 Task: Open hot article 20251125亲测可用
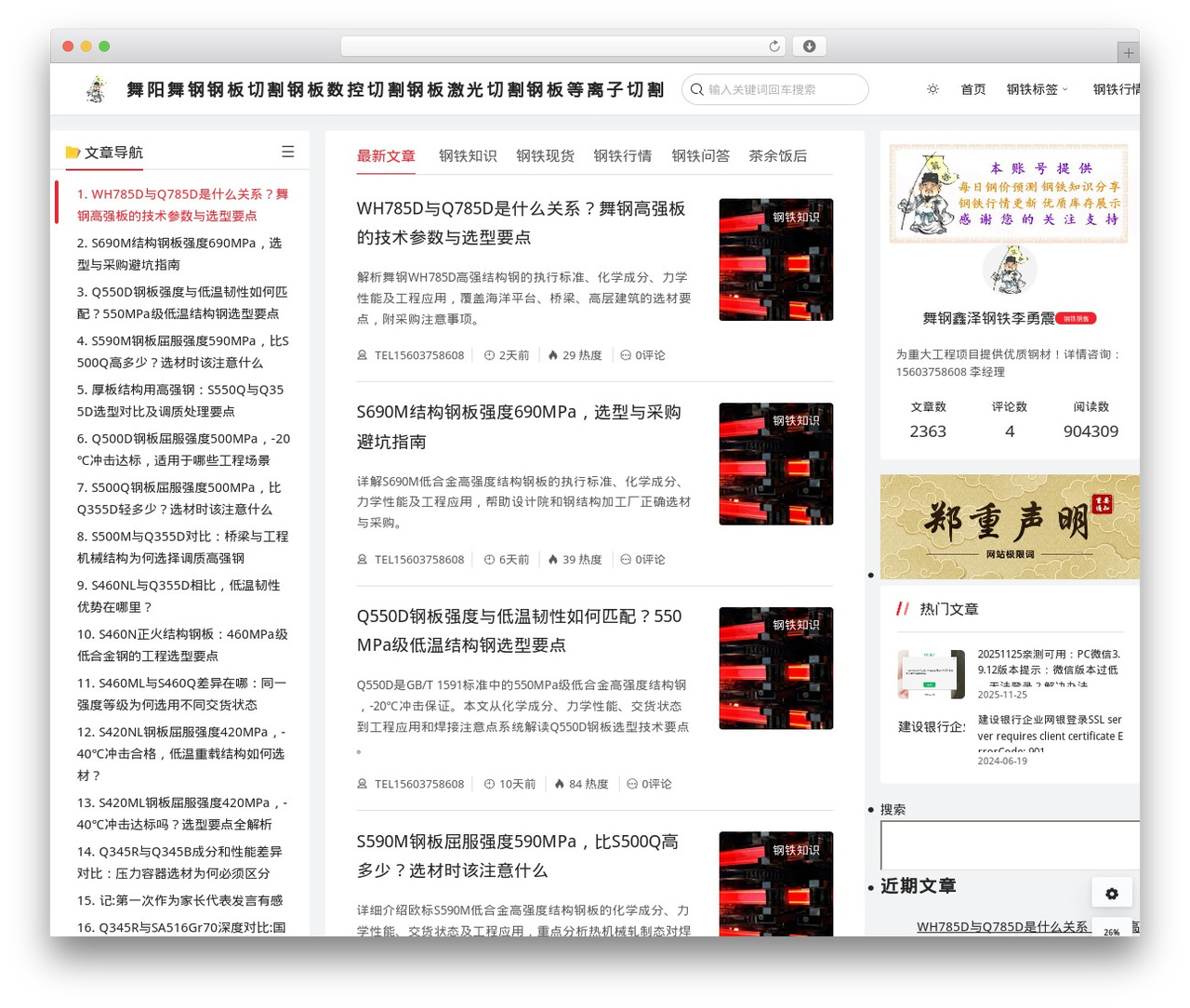pyautogui.click(x=1050, y=669)
